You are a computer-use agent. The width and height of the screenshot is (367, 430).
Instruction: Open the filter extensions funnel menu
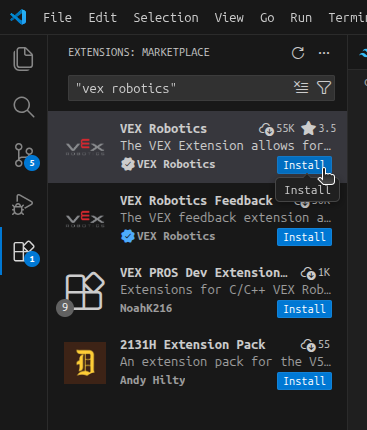tap(324, 88)
